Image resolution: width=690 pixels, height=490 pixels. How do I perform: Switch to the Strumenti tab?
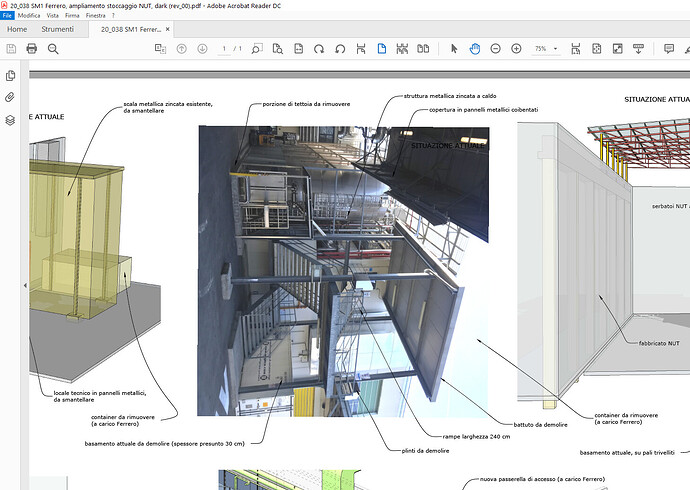(58, 29)
